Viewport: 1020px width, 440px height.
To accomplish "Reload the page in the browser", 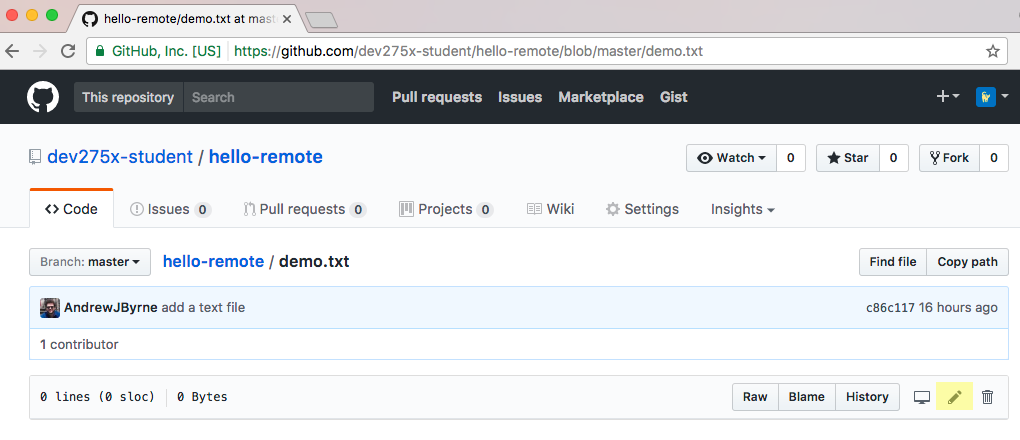I will coord(68,51).
